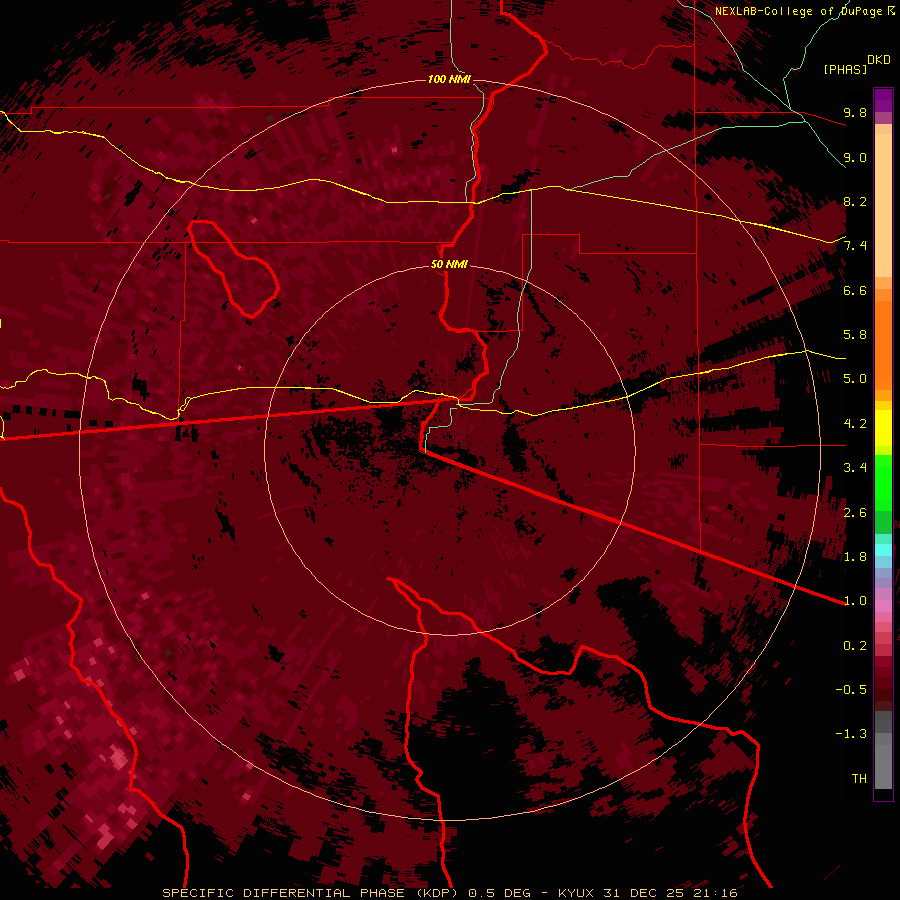
Task: Click the 4.2 value on color scale
Action: [x=855, y=424]
